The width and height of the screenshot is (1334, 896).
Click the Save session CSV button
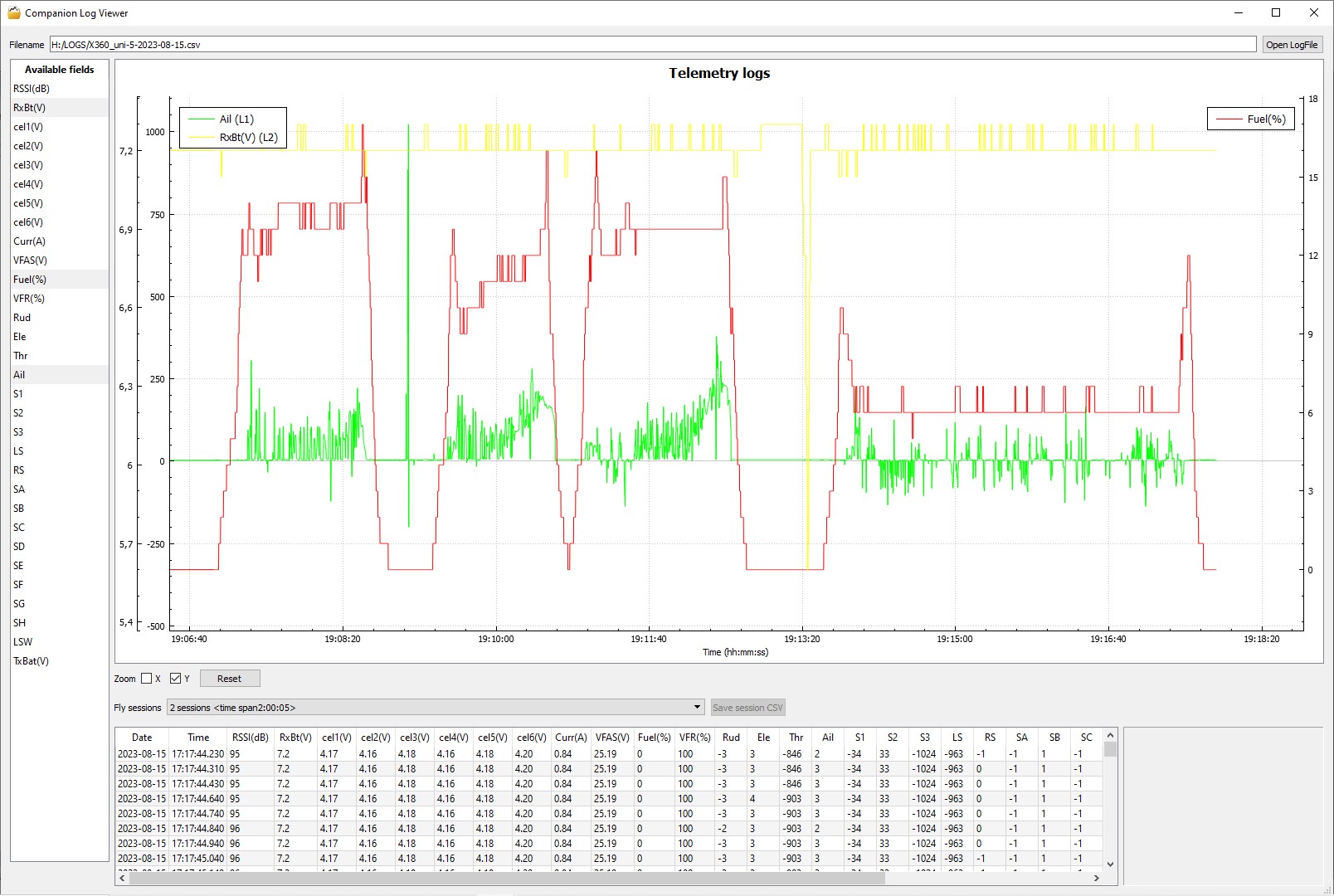coord(747,708)
